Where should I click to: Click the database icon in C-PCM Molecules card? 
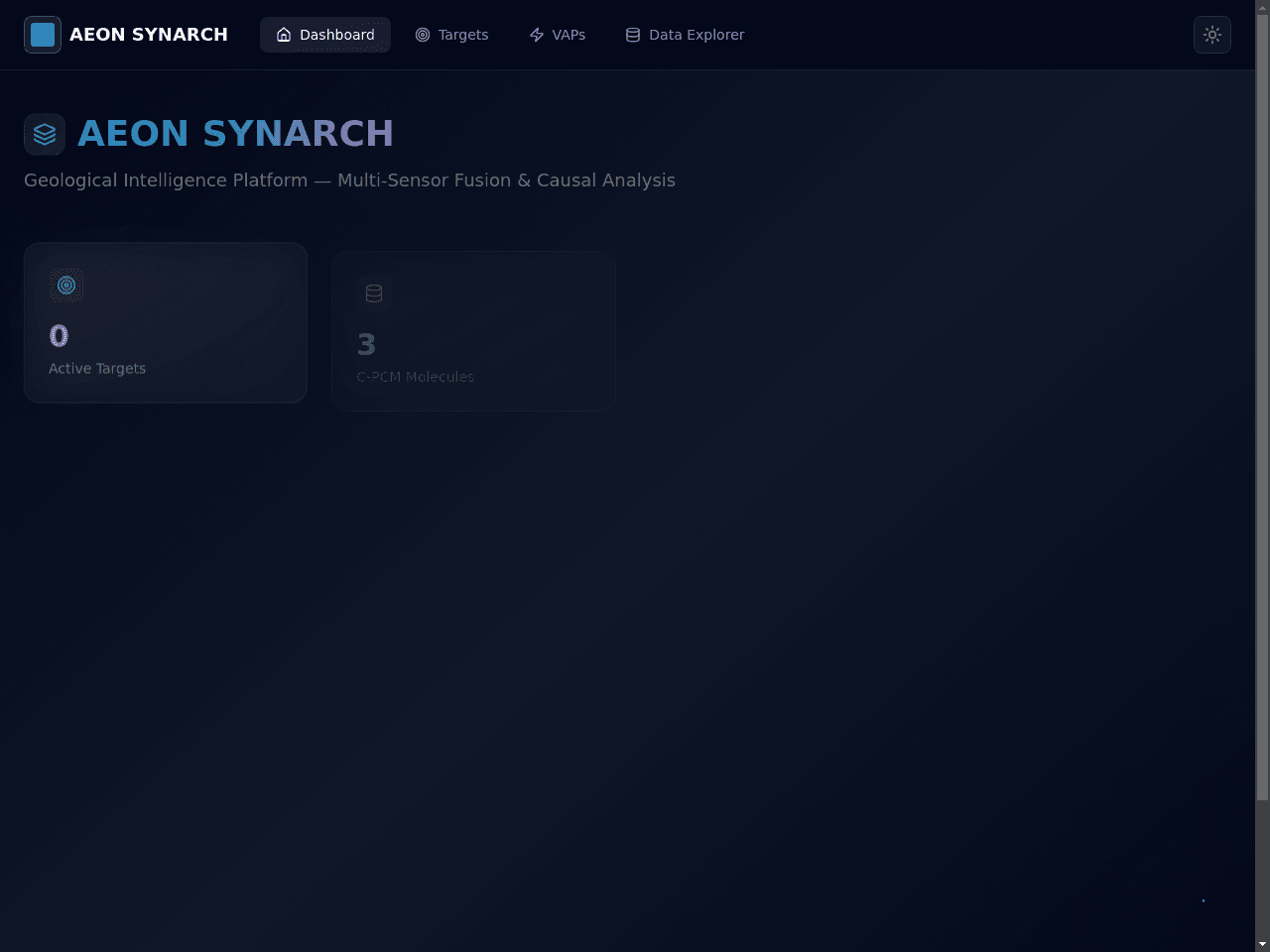374,294
